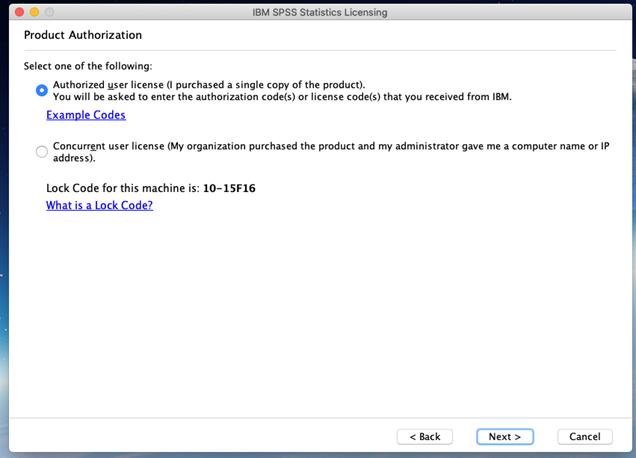This screenshot has width=636, height=458.
Task: Click the 'Select one of the following:' text
Action: point(88,66)
